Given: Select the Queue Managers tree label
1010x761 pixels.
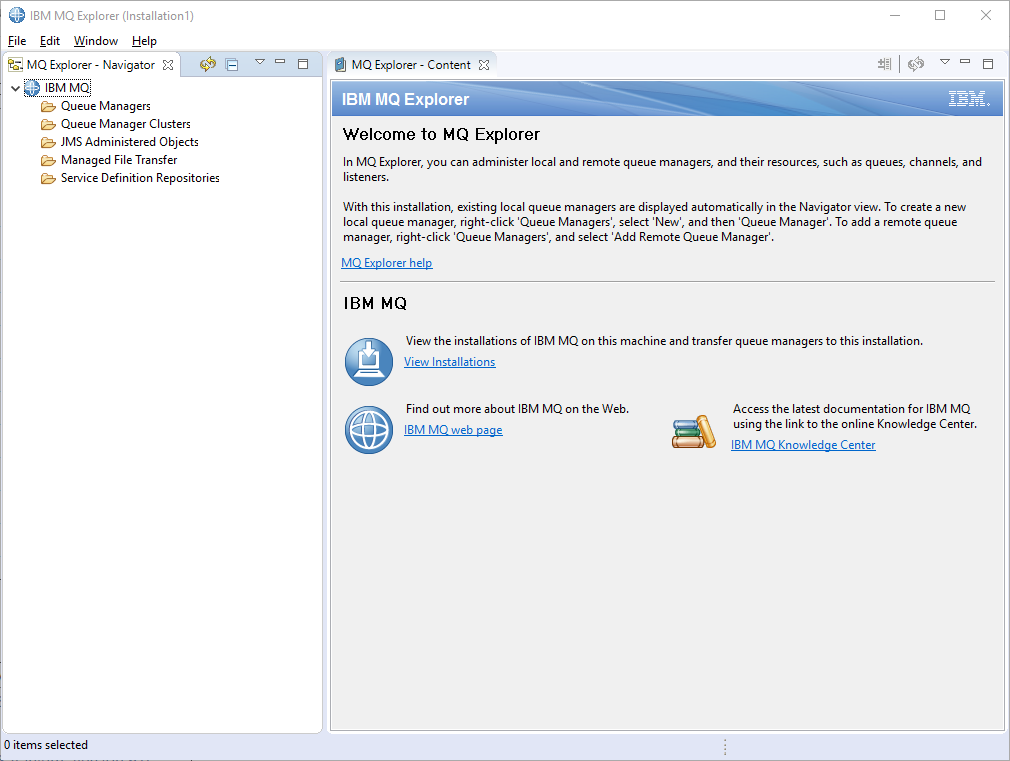Looking at the screenshot, I should coord(106,106).
